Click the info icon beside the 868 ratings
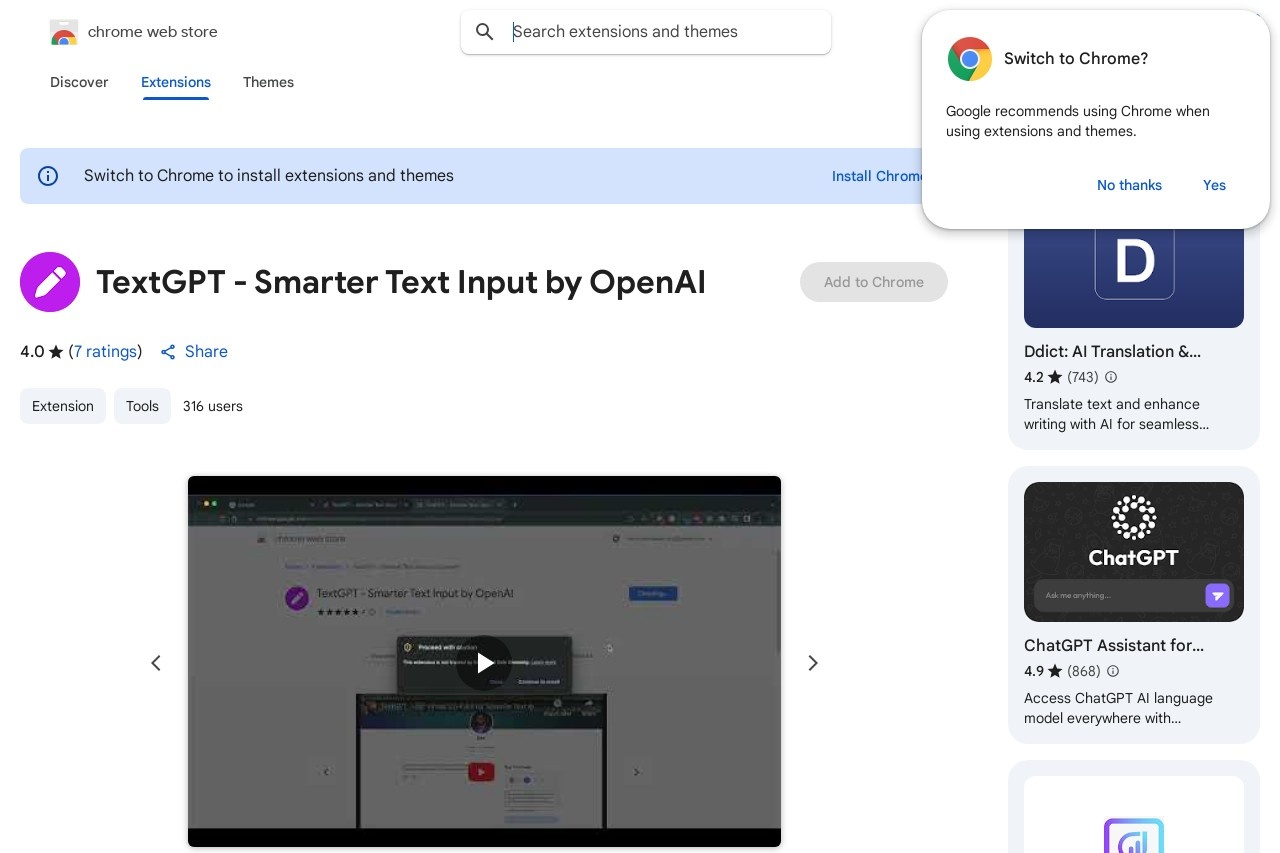The width and height of the screenshot is (1280, 853). coord(1113,671)
